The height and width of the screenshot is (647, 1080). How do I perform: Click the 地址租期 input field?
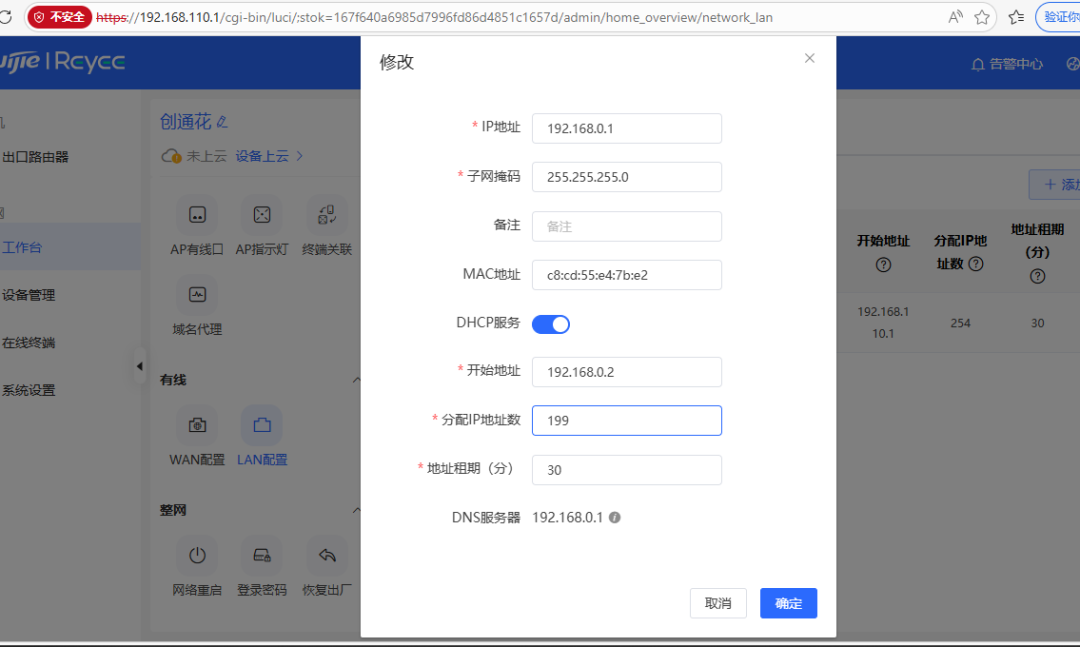tap(627, 470)
